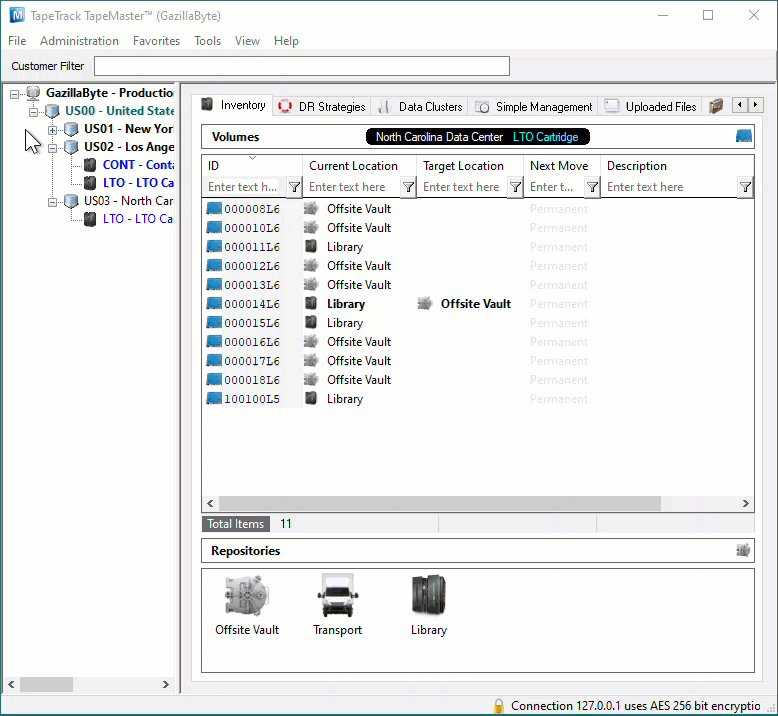Open the Administration menu
Viewport: 778px width, 716px height.
(79, 41)
